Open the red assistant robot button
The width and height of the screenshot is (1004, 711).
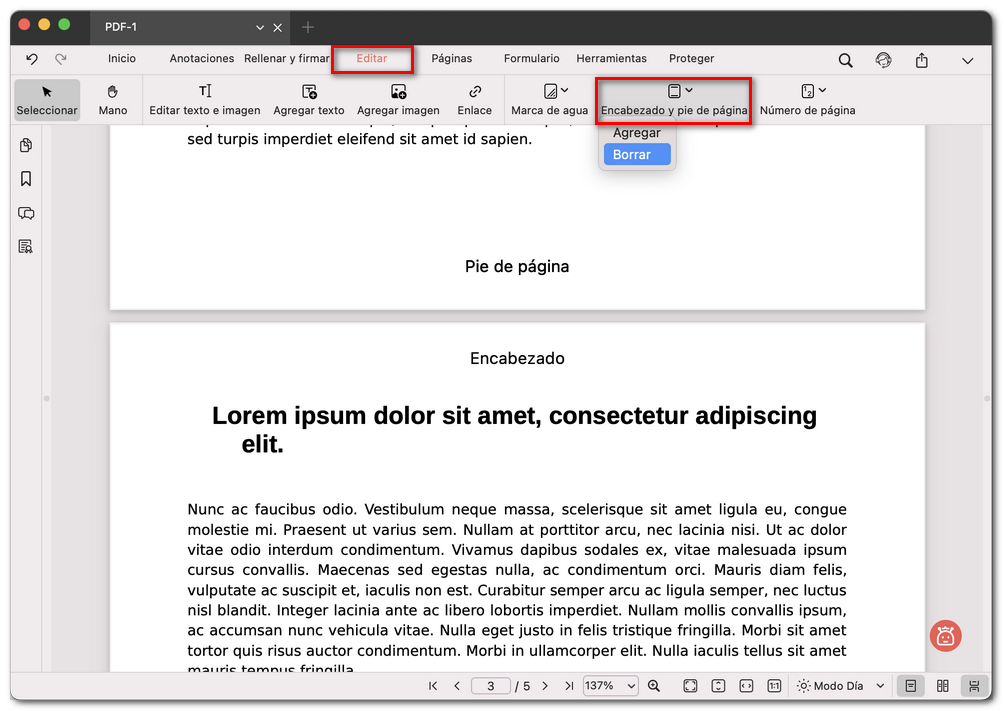click(x=945, y=636)
